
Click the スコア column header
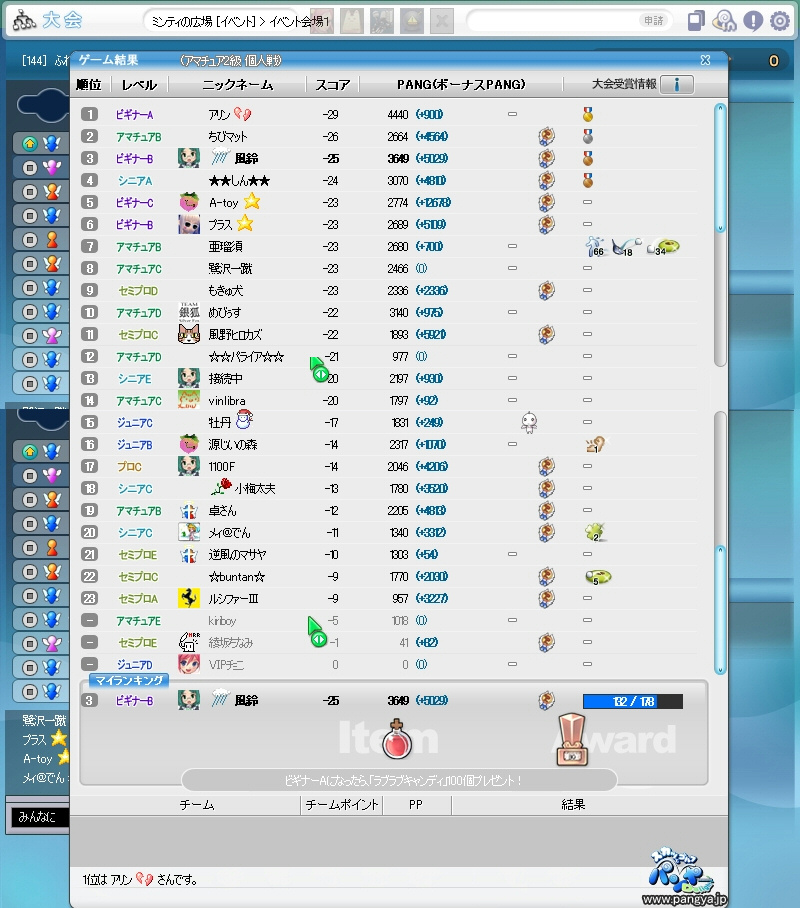click(332, 85)
